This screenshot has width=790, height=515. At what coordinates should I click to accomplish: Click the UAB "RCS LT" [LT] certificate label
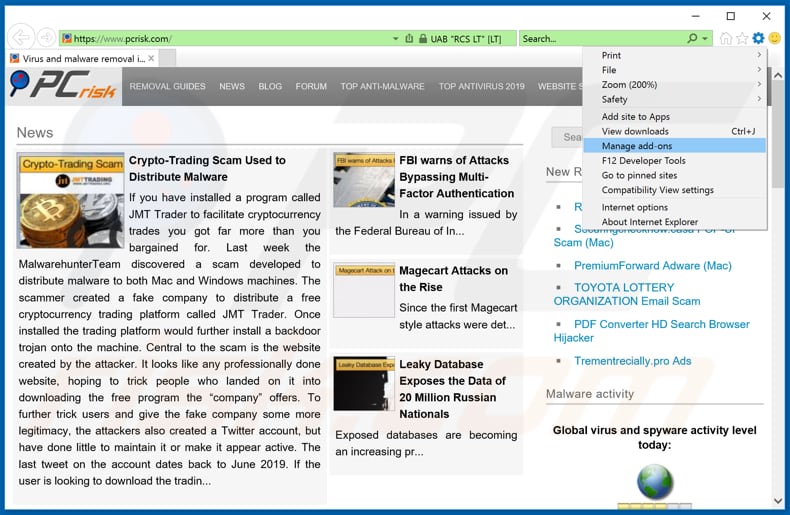click(x=466, y=38)
